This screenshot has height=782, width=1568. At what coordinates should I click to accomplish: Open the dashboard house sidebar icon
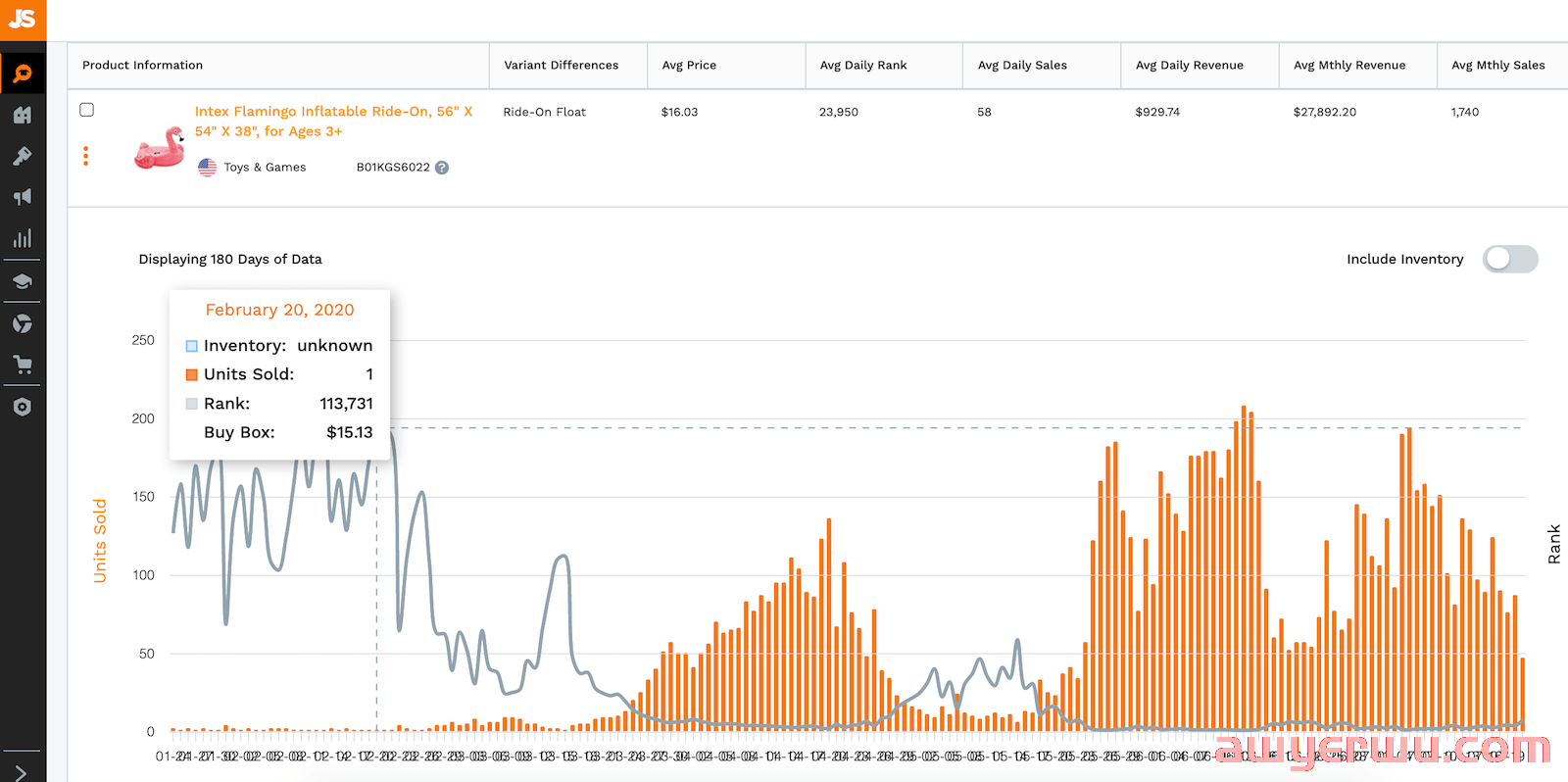click(23, 115)
